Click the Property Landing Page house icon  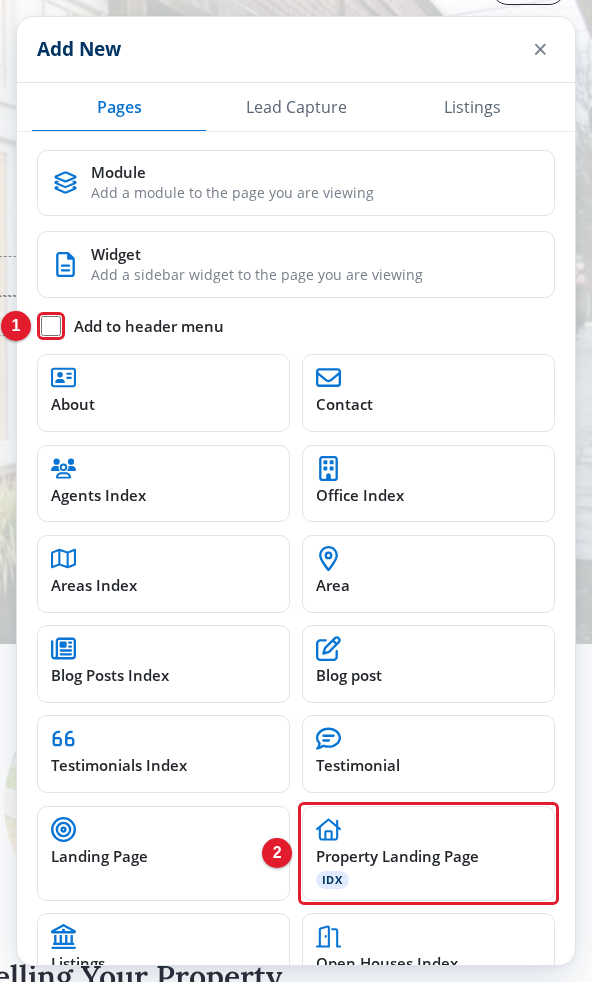(x=328, y=829)
